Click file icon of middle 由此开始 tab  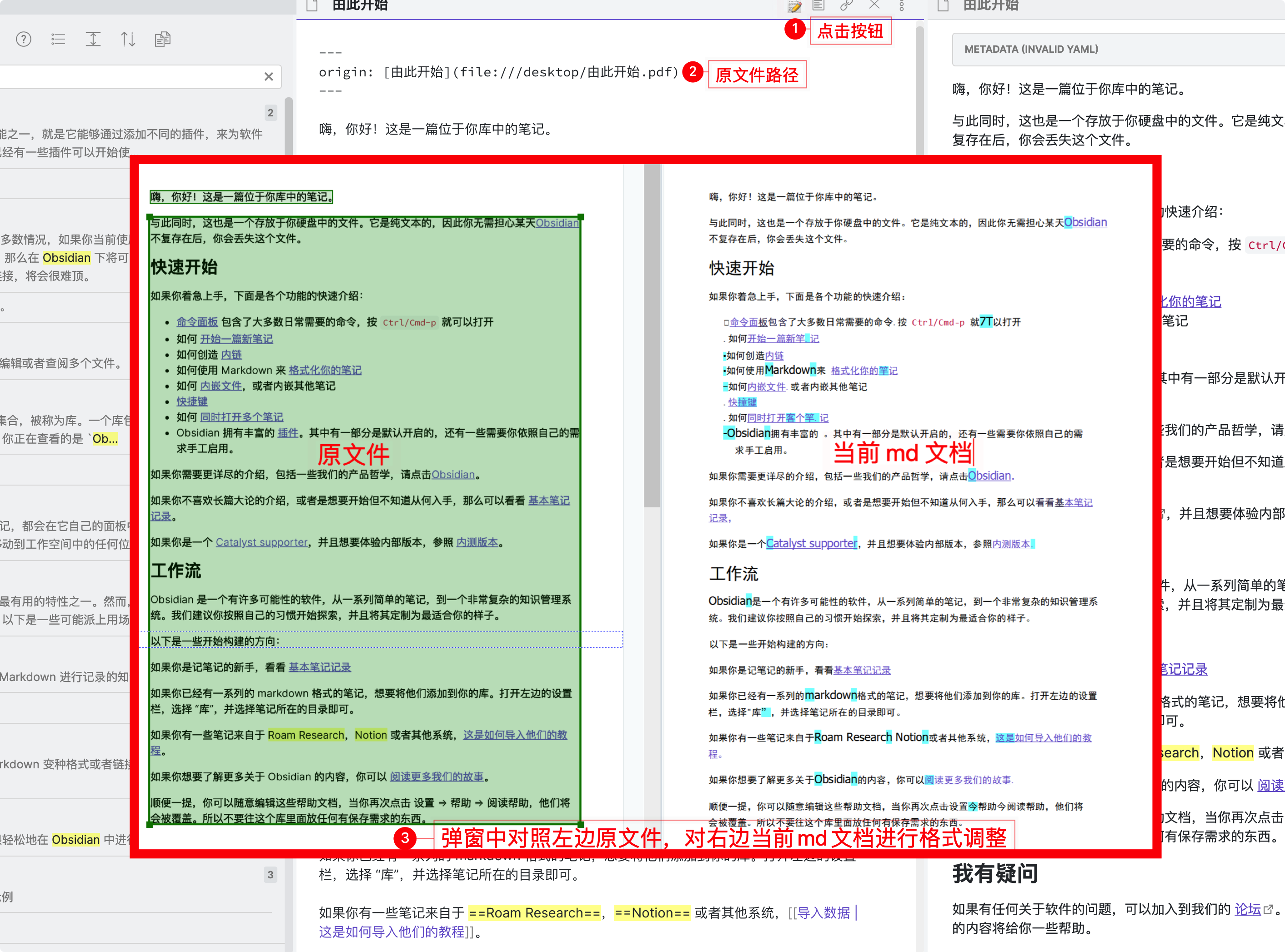[x=312, y=6]
